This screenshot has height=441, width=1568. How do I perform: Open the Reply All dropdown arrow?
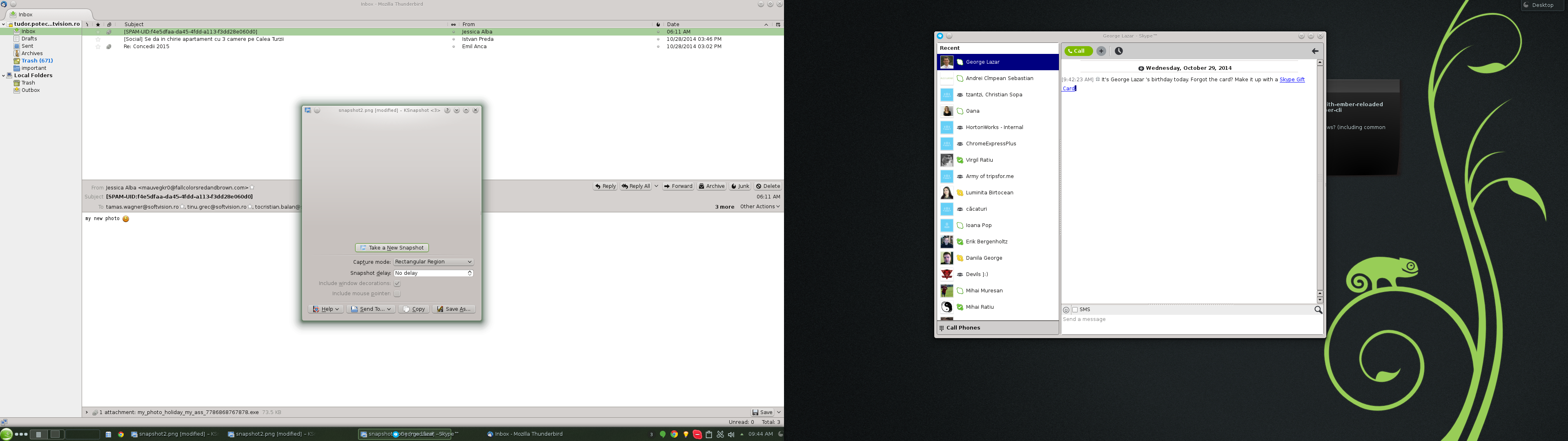[656, 186]
